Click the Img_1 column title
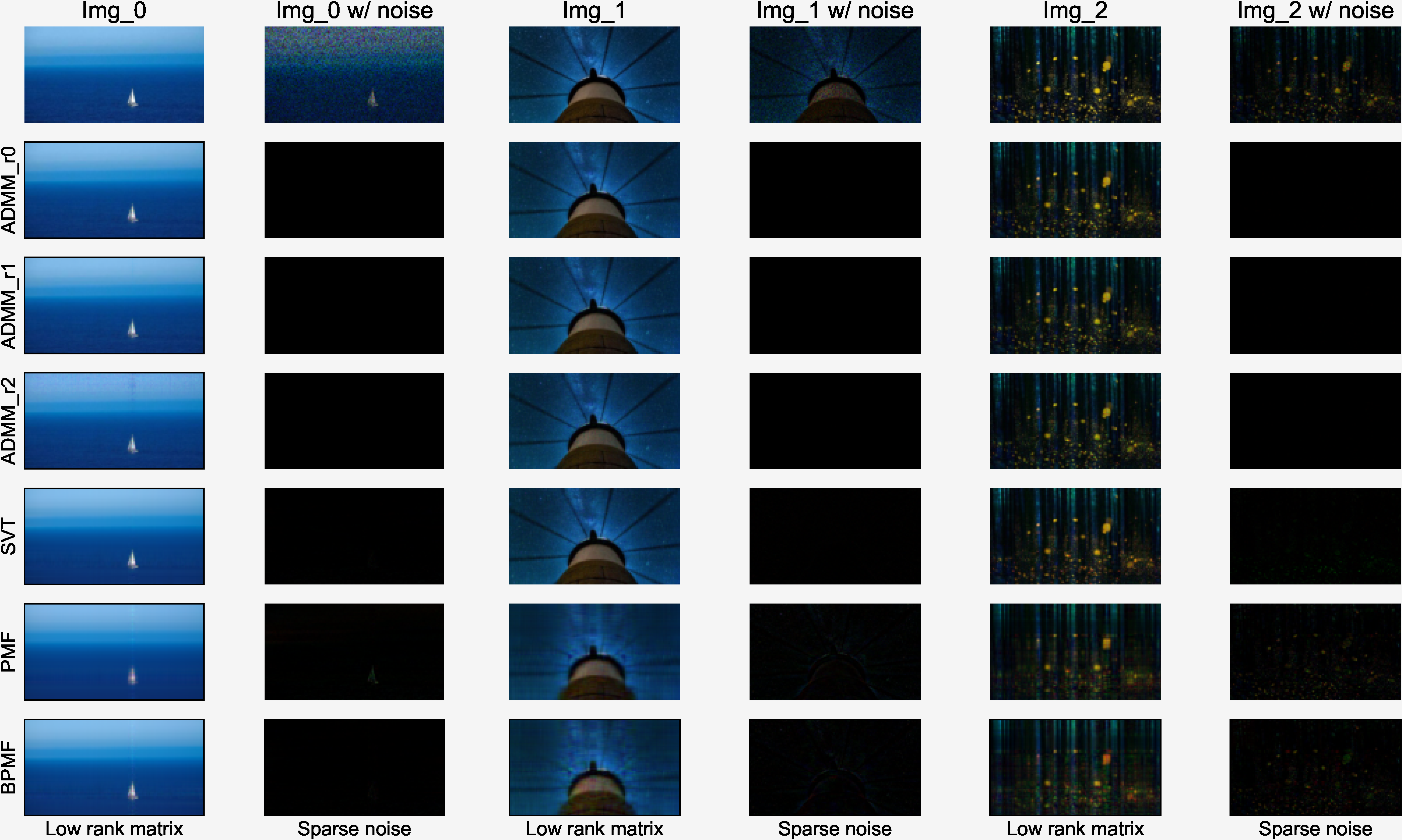The height and width of the screenshot is (840, 1402). tap(594, 11)
